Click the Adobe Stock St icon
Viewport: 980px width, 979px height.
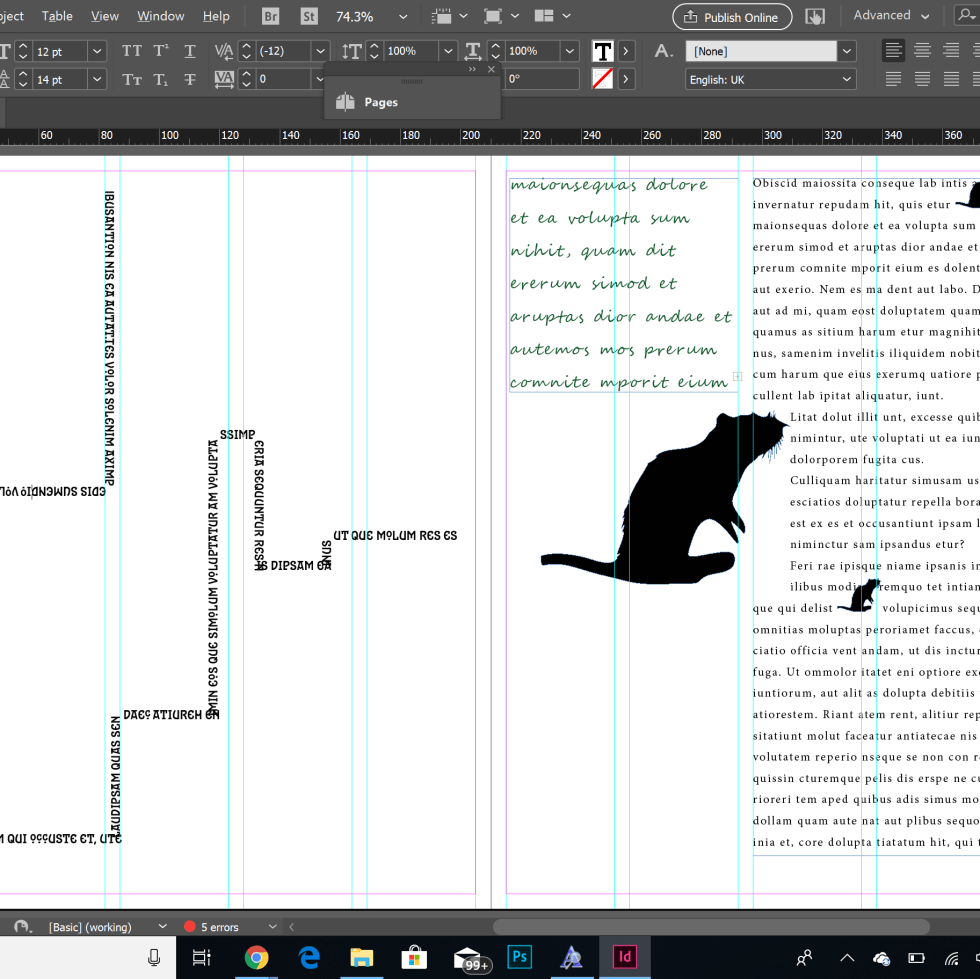(309, 16)
